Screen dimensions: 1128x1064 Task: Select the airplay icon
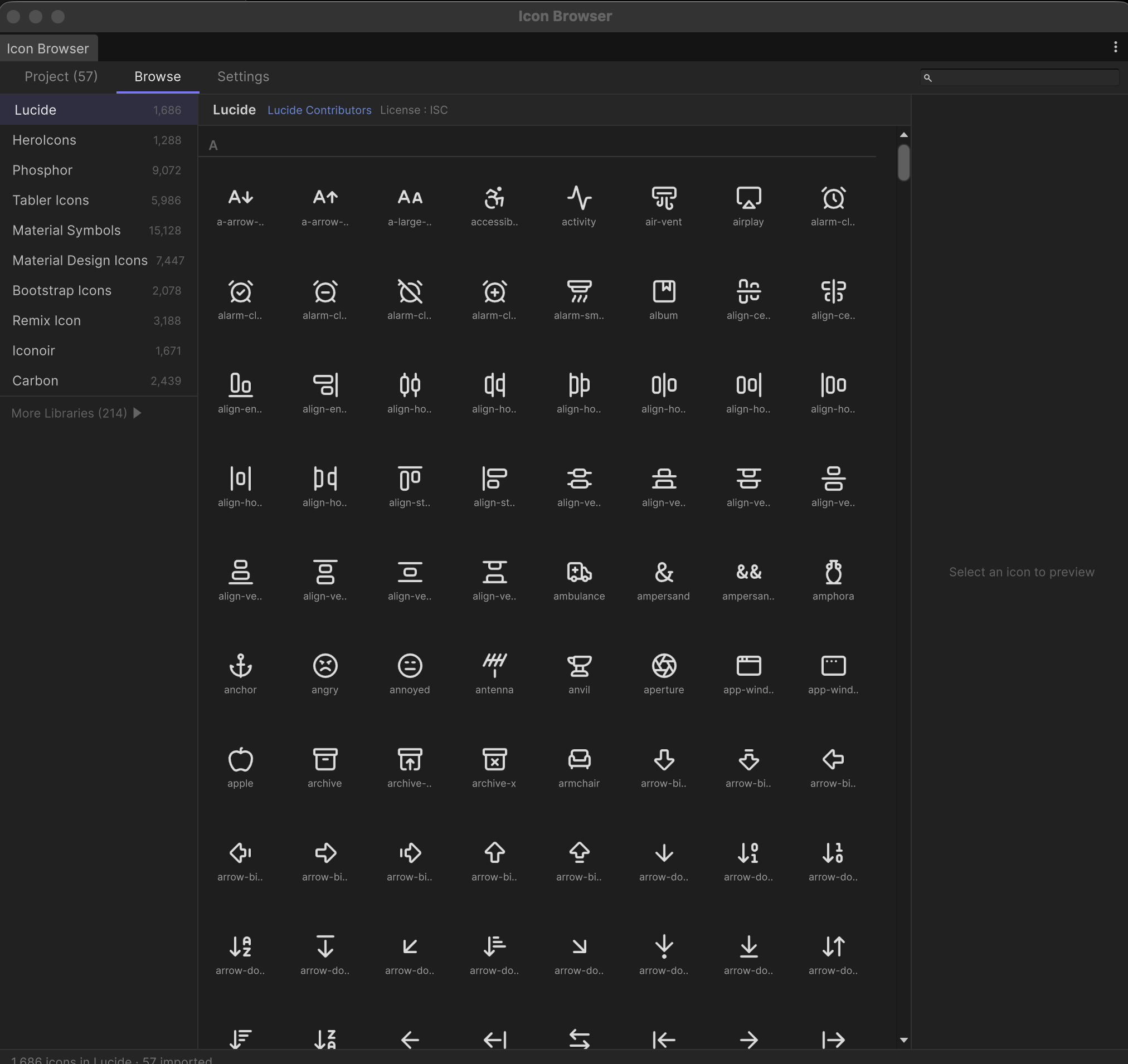click(748, 198)
